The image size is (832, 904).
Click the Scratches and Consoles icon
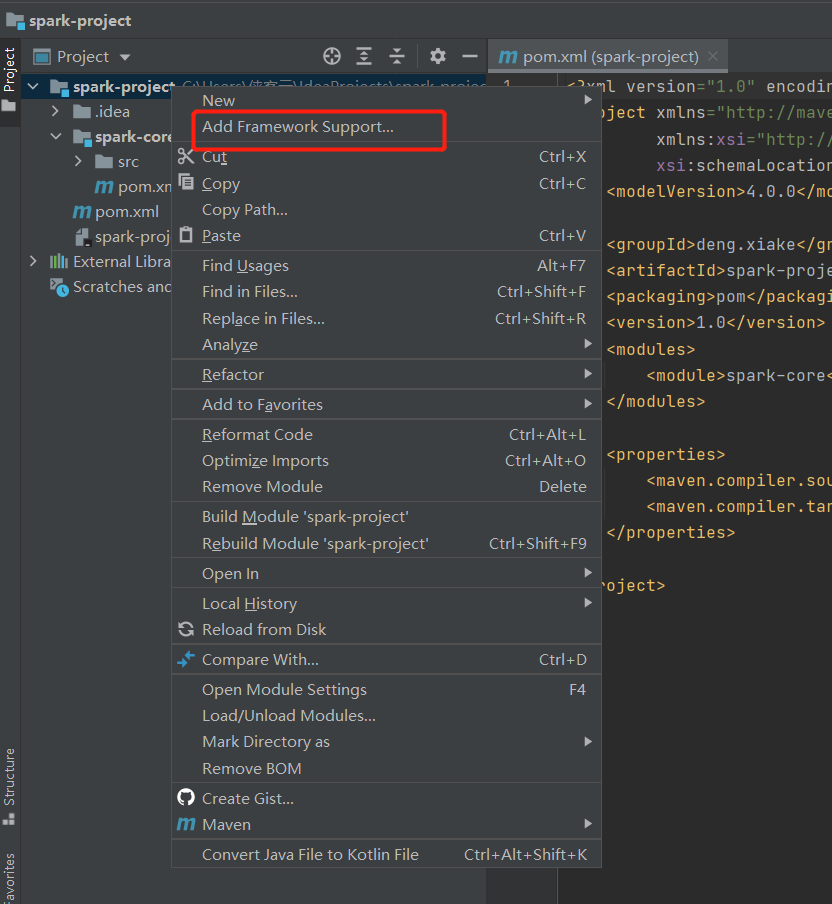[59, 287]
